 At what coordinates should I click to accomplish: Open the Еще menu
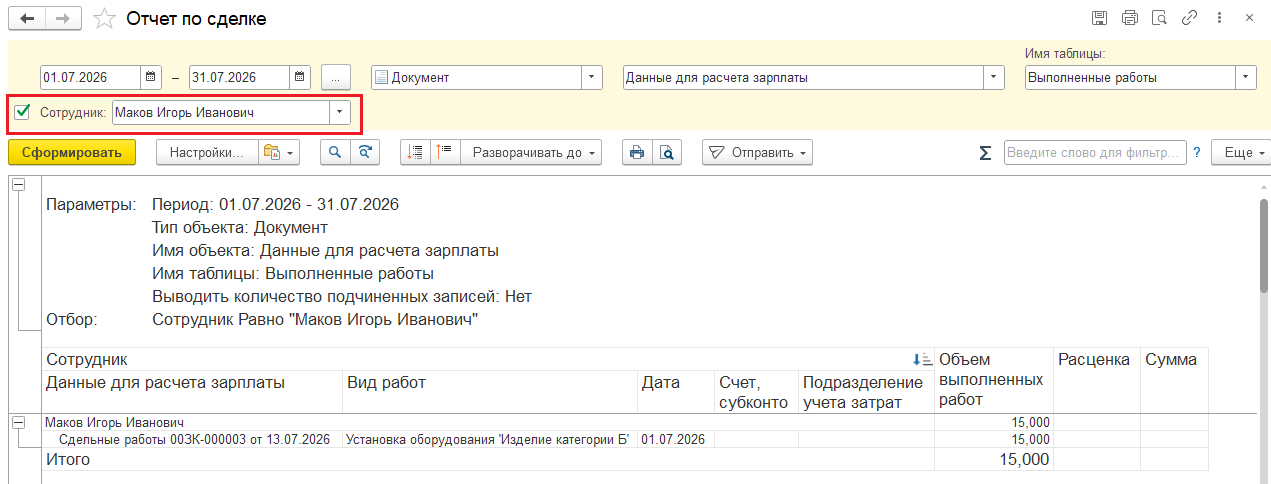[x=1241, y=152]
